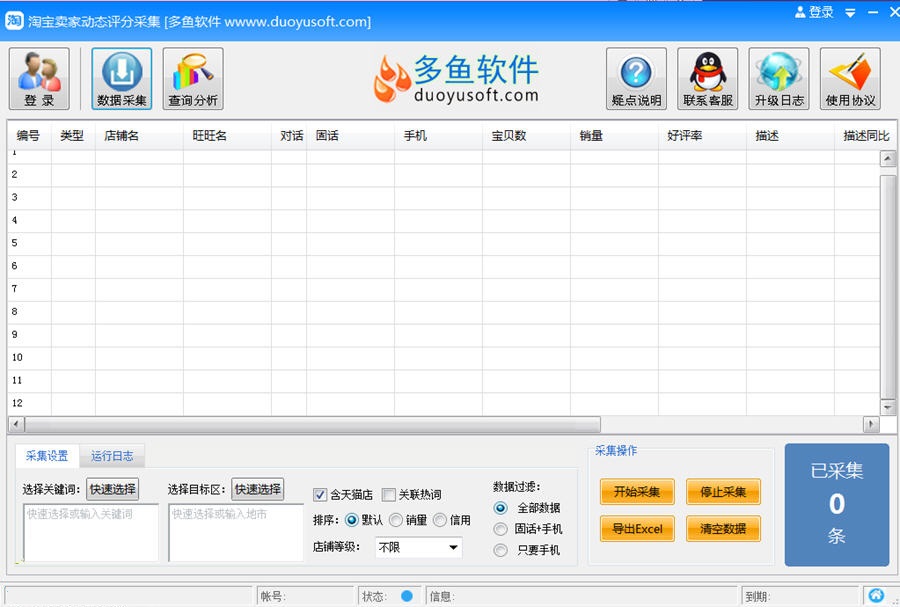The height and width of the screenshot is (607, 900).
Task: Focus the target city input box
Action: pyautogui.click(x=236, y=532)
